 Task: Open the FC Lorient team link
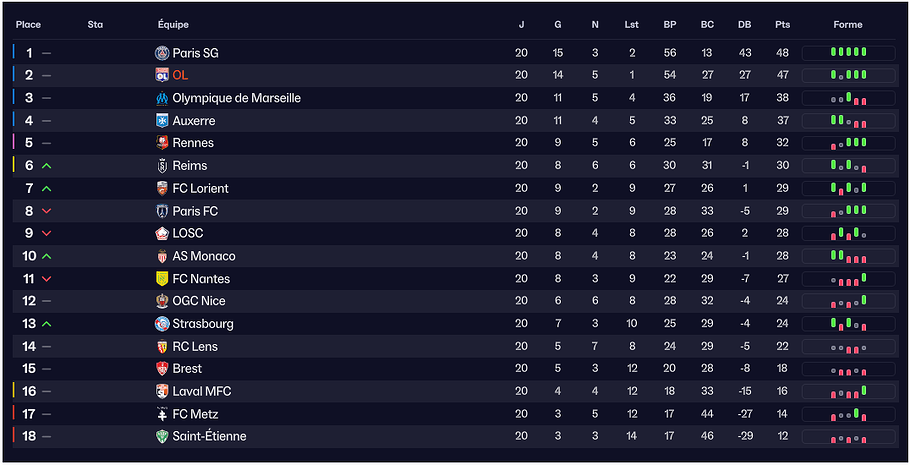(x=200, y=188)
